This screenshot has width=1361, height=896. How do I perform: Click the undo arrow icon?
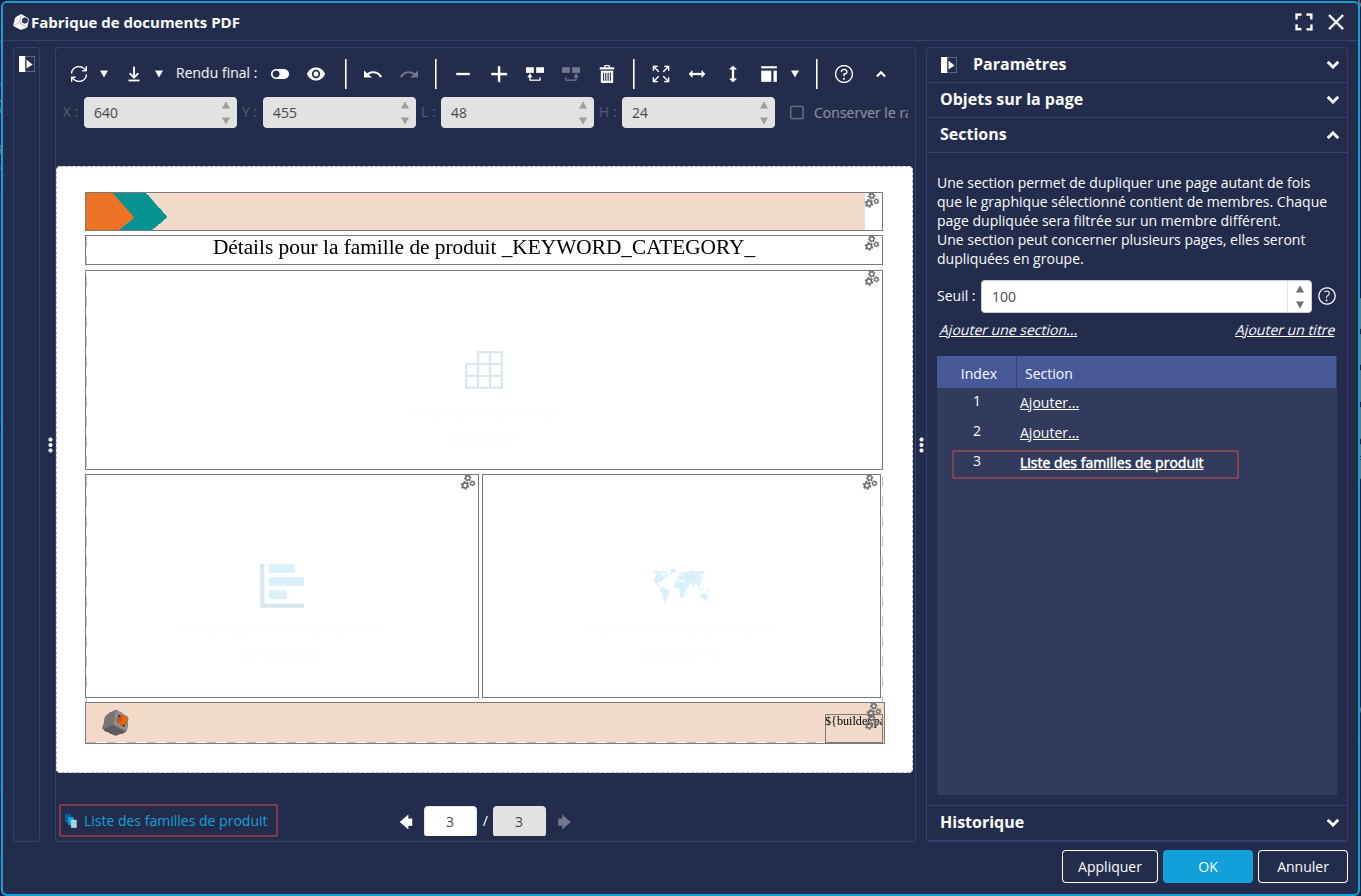[373, 74]
